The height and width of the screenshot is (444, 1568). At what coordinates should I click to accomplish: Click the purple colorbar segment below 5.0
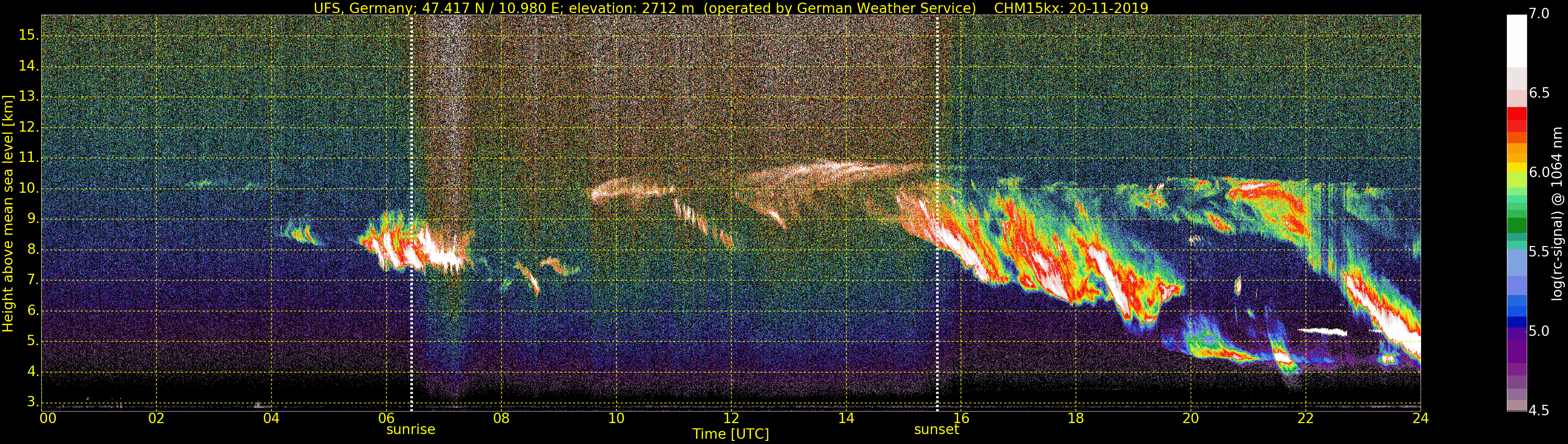click(x=1516, y=352)
